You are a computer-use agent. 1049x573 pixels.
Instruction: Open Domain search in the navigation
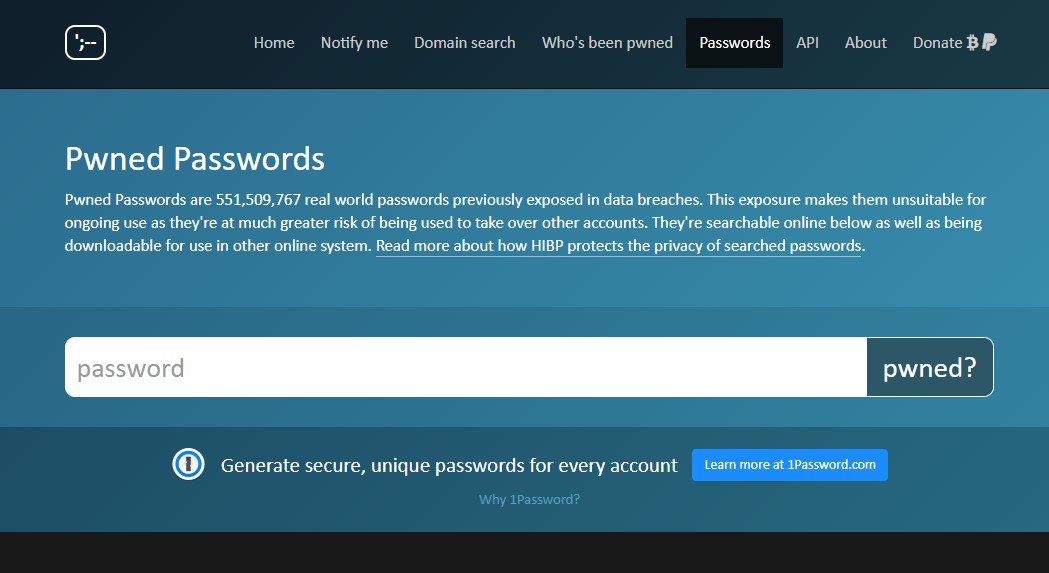(464, 43)
